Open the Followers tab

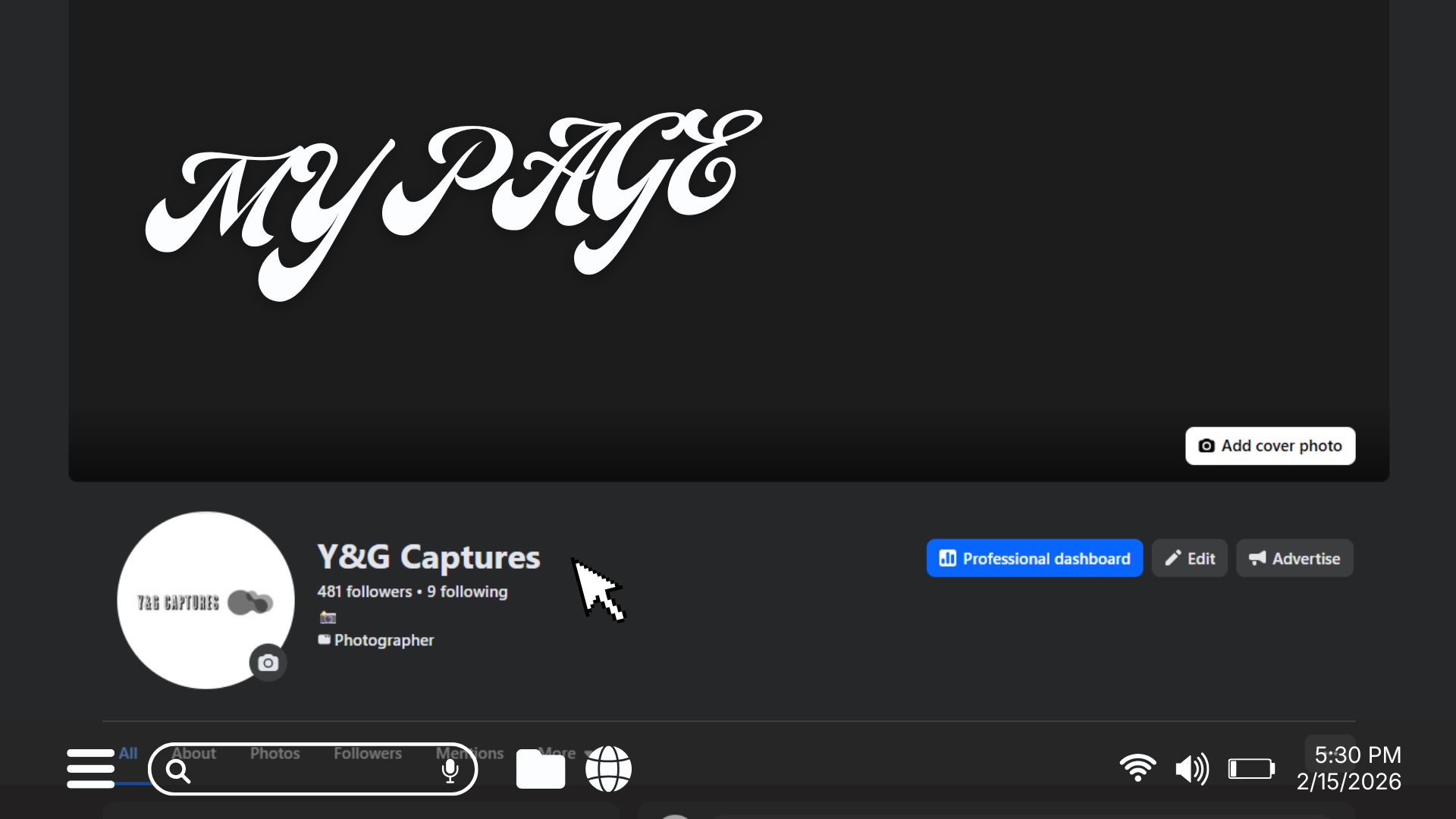pyautogui.click(x=368, y=753)
